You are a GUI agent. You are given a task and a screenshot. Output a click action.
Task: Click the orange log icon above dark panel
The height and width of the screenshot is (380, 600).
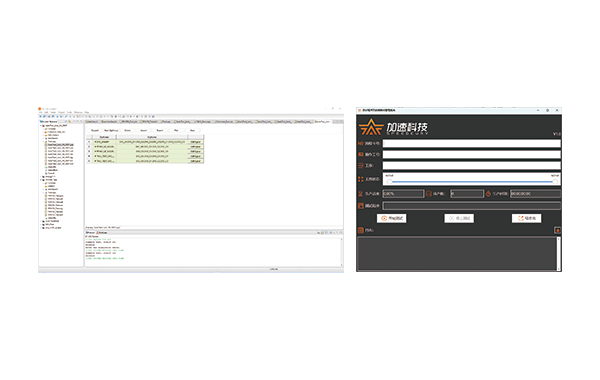pos(360,230)
